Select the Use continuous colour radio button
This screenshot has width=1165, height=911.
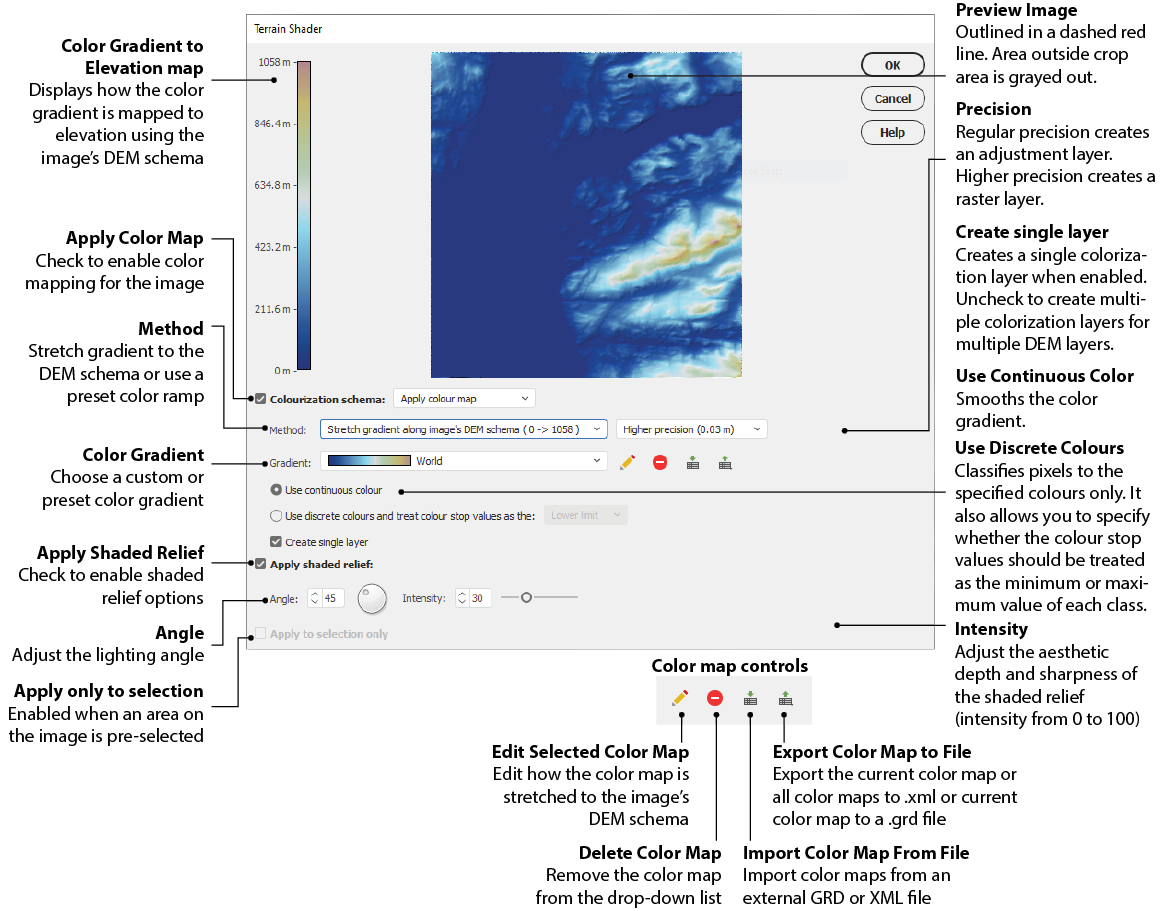click(277, 491)
